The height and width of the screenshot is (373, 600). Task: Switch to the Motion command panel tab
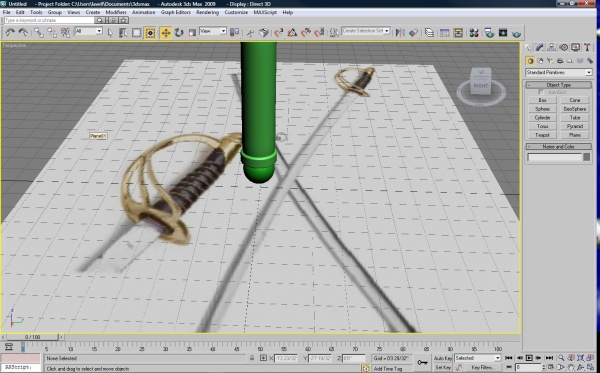tap(563, 47)
